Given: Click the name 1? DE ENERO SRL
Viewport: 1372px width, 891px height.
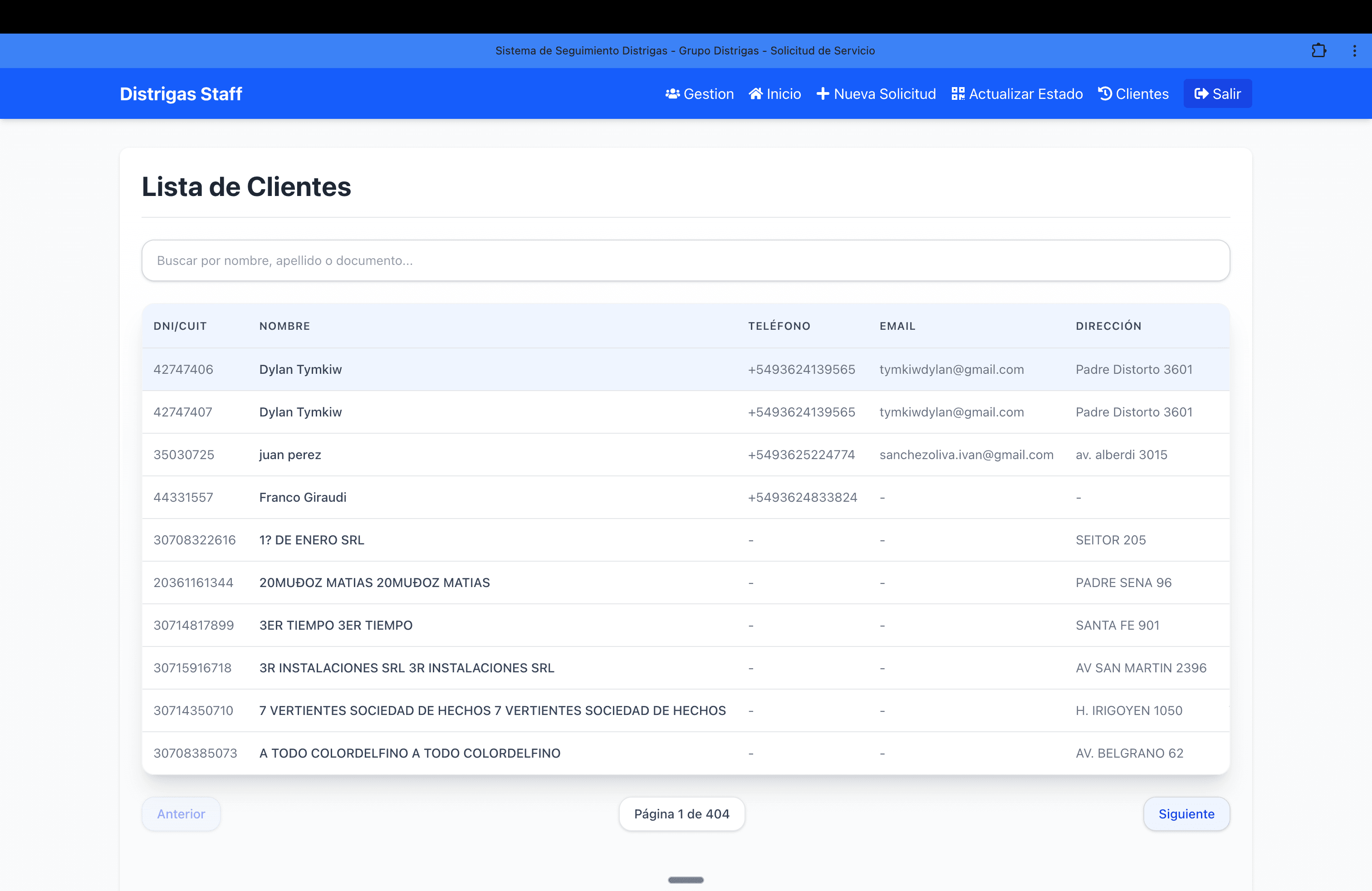Looking at the screenshot, I should tap(312, 540).
